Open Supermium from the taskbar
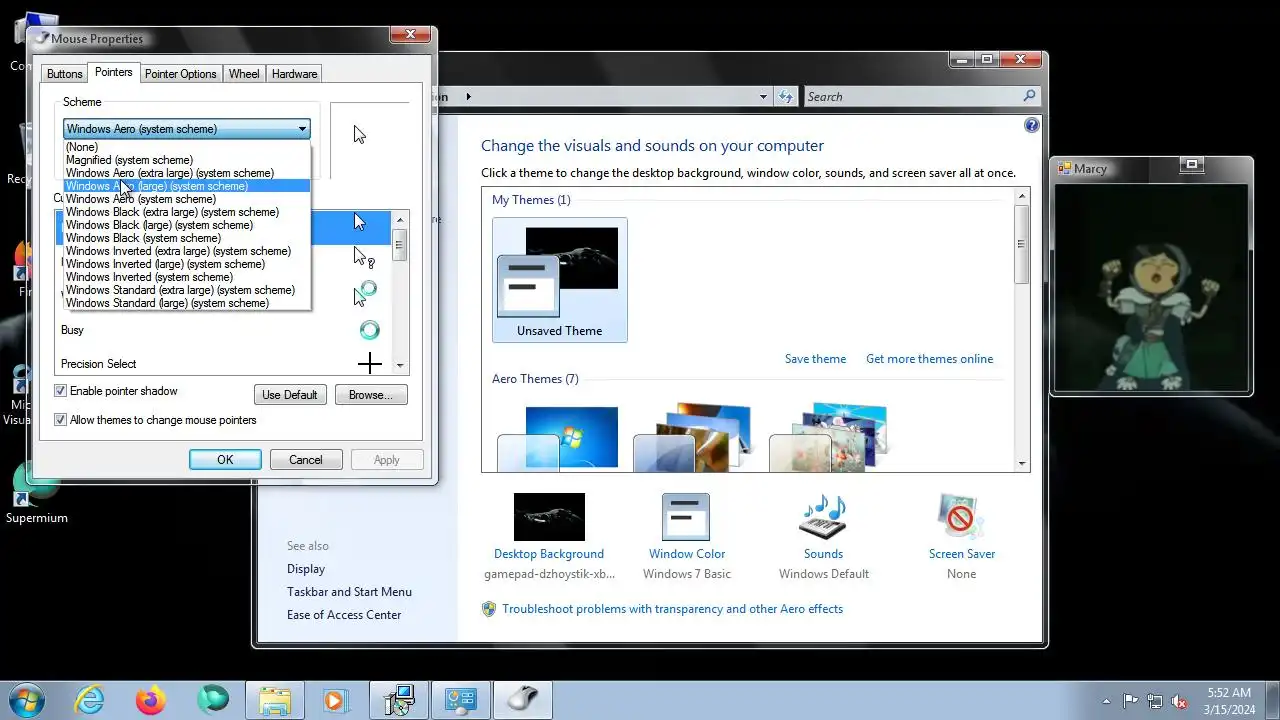Image resolution: width=1280 pixels, height=720 pixels. pyautogui.click(x=212, y=700)
